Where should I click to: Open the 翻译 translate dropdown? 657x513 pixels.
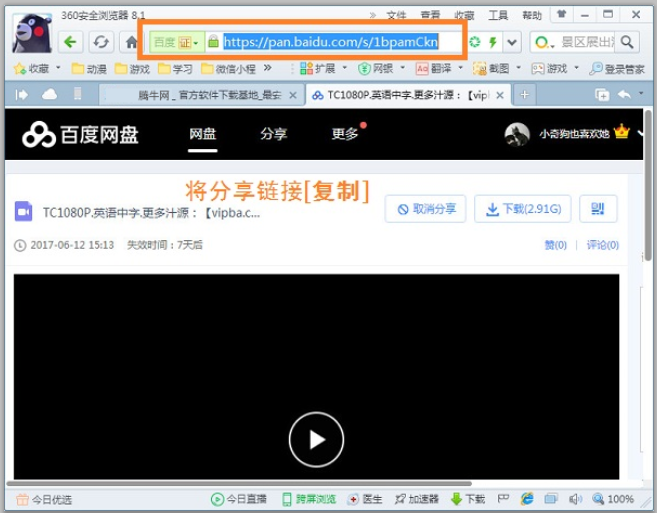(x=439, y=68)
